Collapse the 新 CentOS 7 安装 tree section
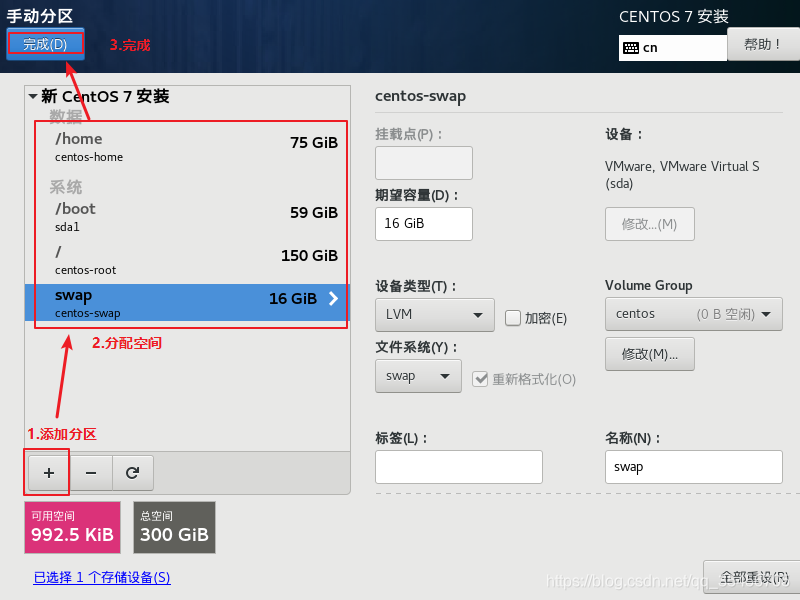This screenshot has height=600, width=800. [33, 96]
